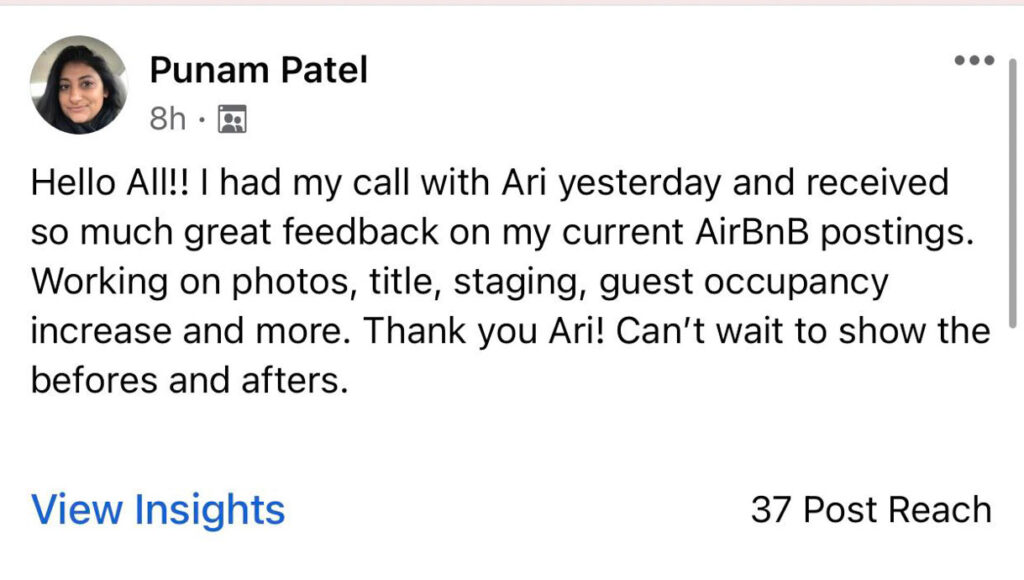Click the "8h" post timestamp
The width and height of the screenshot is (1024, 580).
167,121
